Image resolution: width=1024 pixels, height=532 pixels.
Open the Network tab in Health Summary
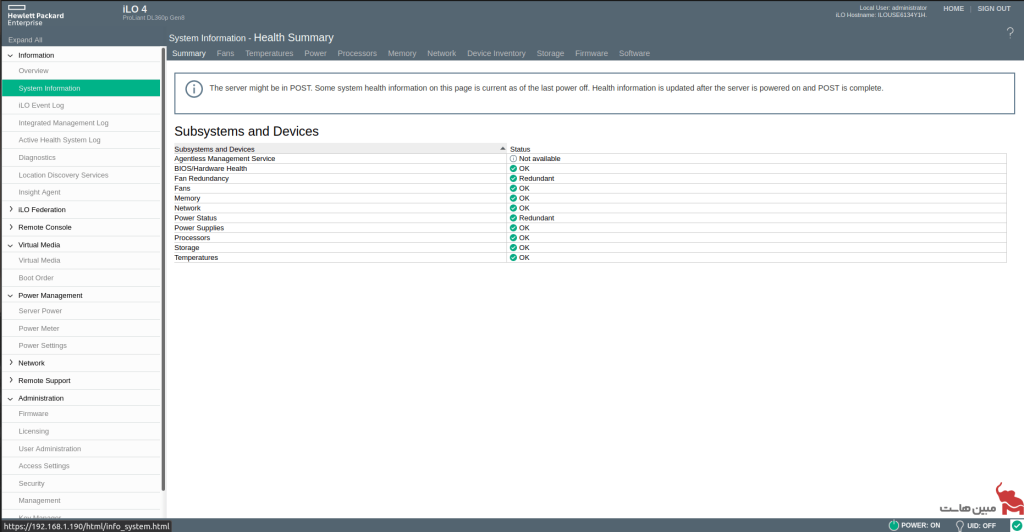[441, 54]
